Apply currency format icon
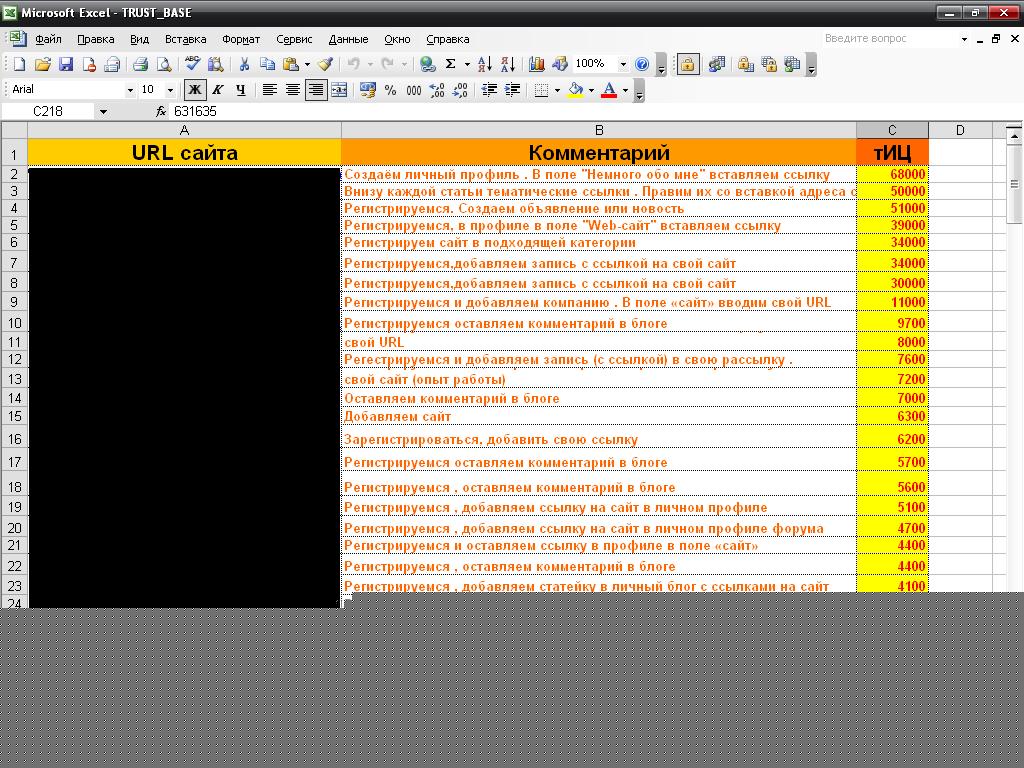The image size is (1024, 768). pyautogui.click(x=368, y=89)
